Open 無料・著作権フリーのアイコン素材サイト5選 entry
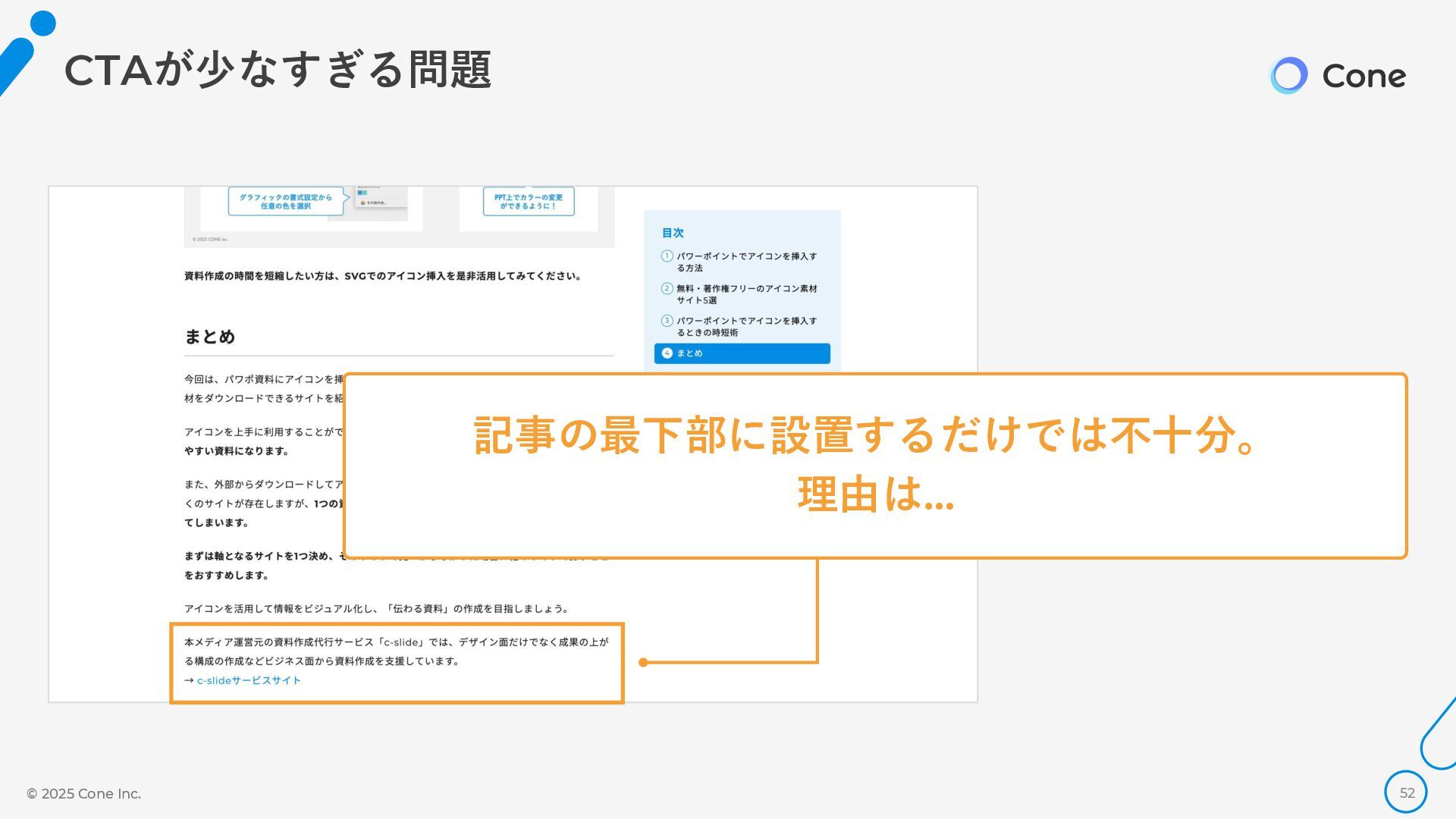Image resolution: width=1456 pixels, height=819 pixels. (746, 294)
